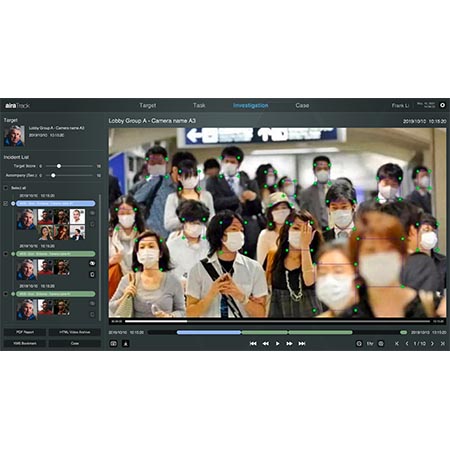Viewport: 450px width, 450px height.
Task: Skip to the previous clip
Action: tap(253, 343)
